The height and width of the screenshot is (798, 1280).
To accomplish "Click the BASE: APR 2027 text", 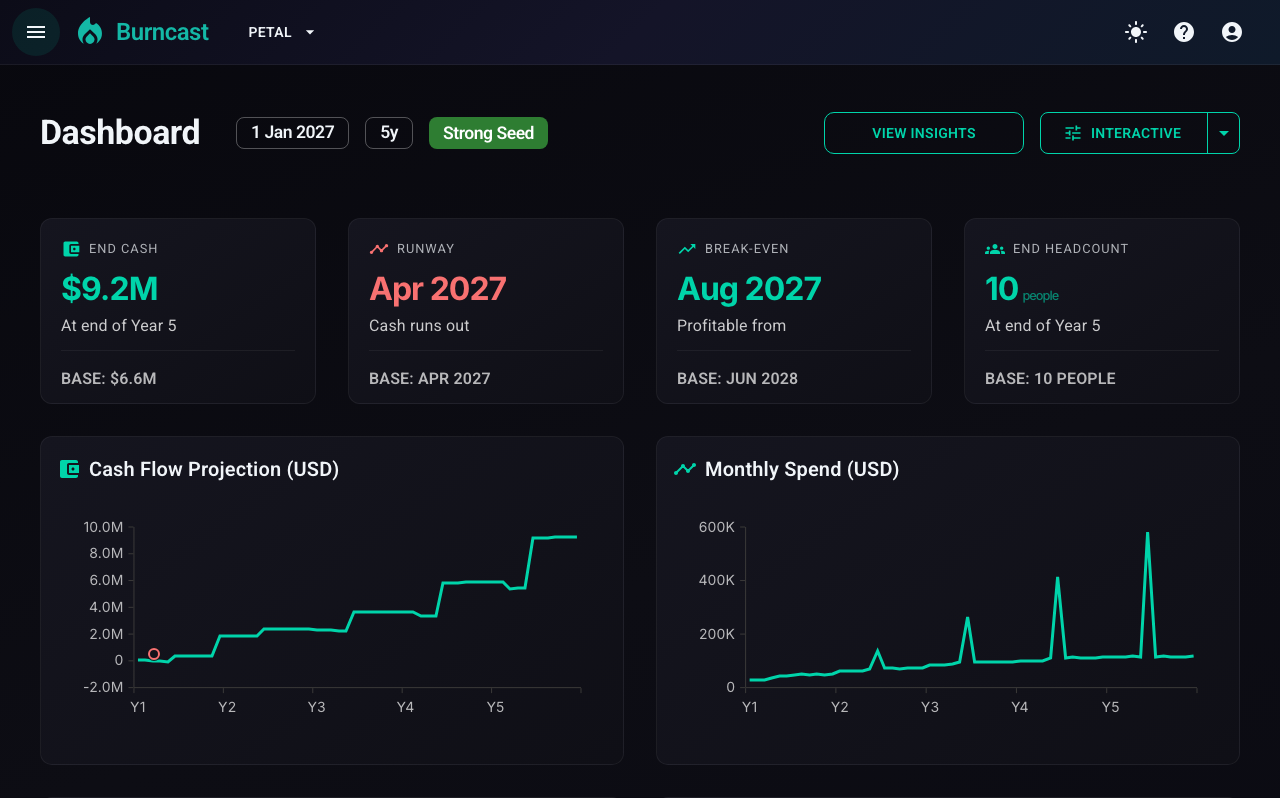I will tap(430, 379).
